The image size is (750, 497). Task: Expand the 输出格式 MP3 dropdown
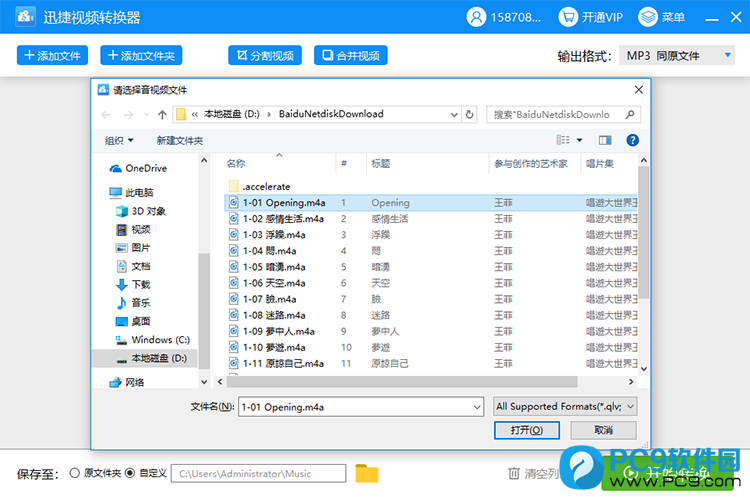[677, 55]
